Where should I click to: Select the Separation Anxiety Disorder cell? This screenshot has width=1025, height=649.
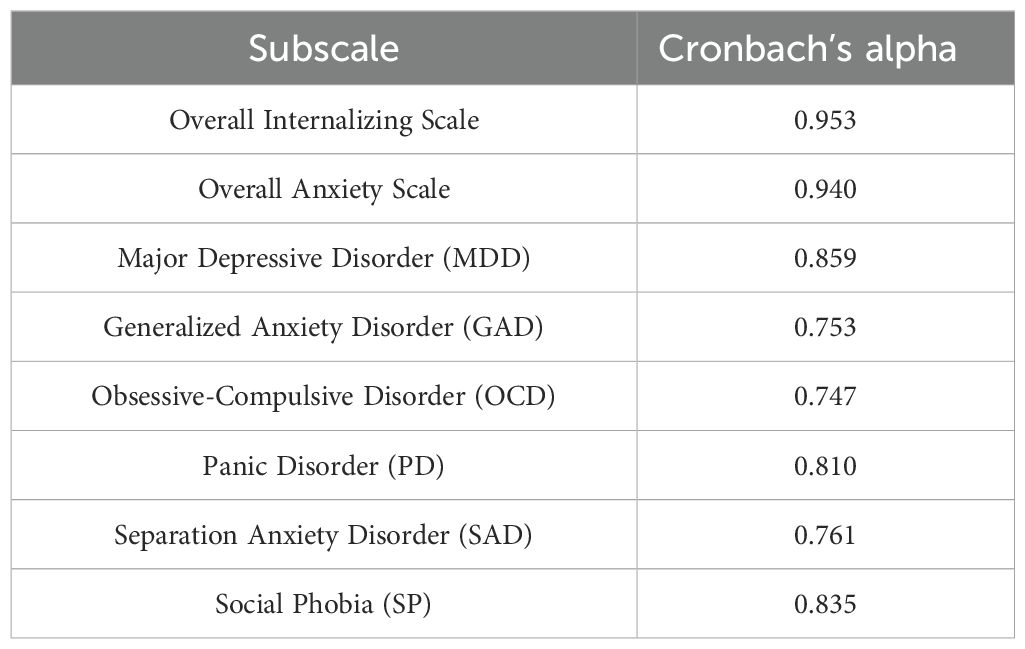tap(324, 535)
